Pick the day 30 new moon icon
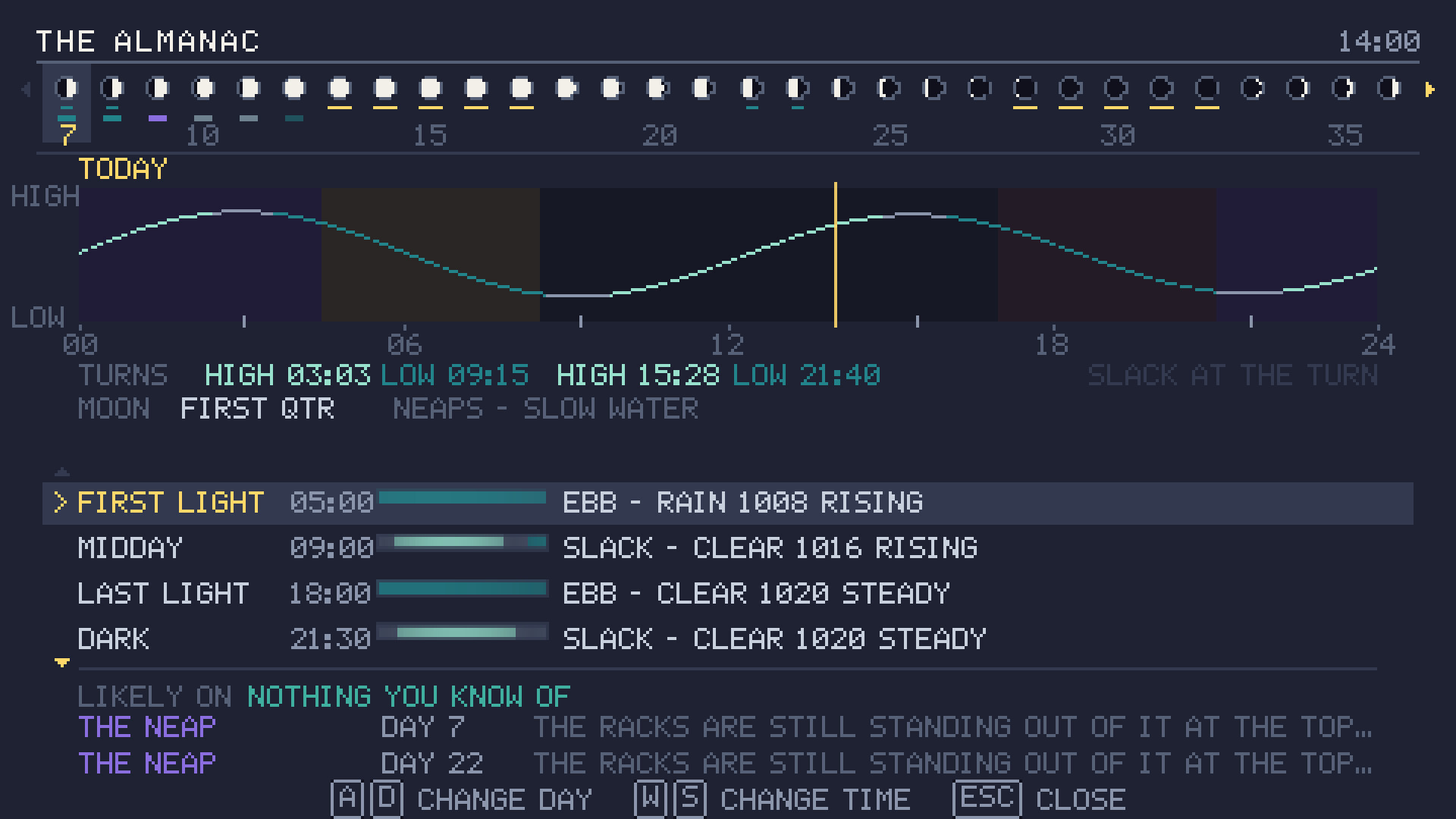This screenshot has width=1456, height=819. pos(1116,89)
